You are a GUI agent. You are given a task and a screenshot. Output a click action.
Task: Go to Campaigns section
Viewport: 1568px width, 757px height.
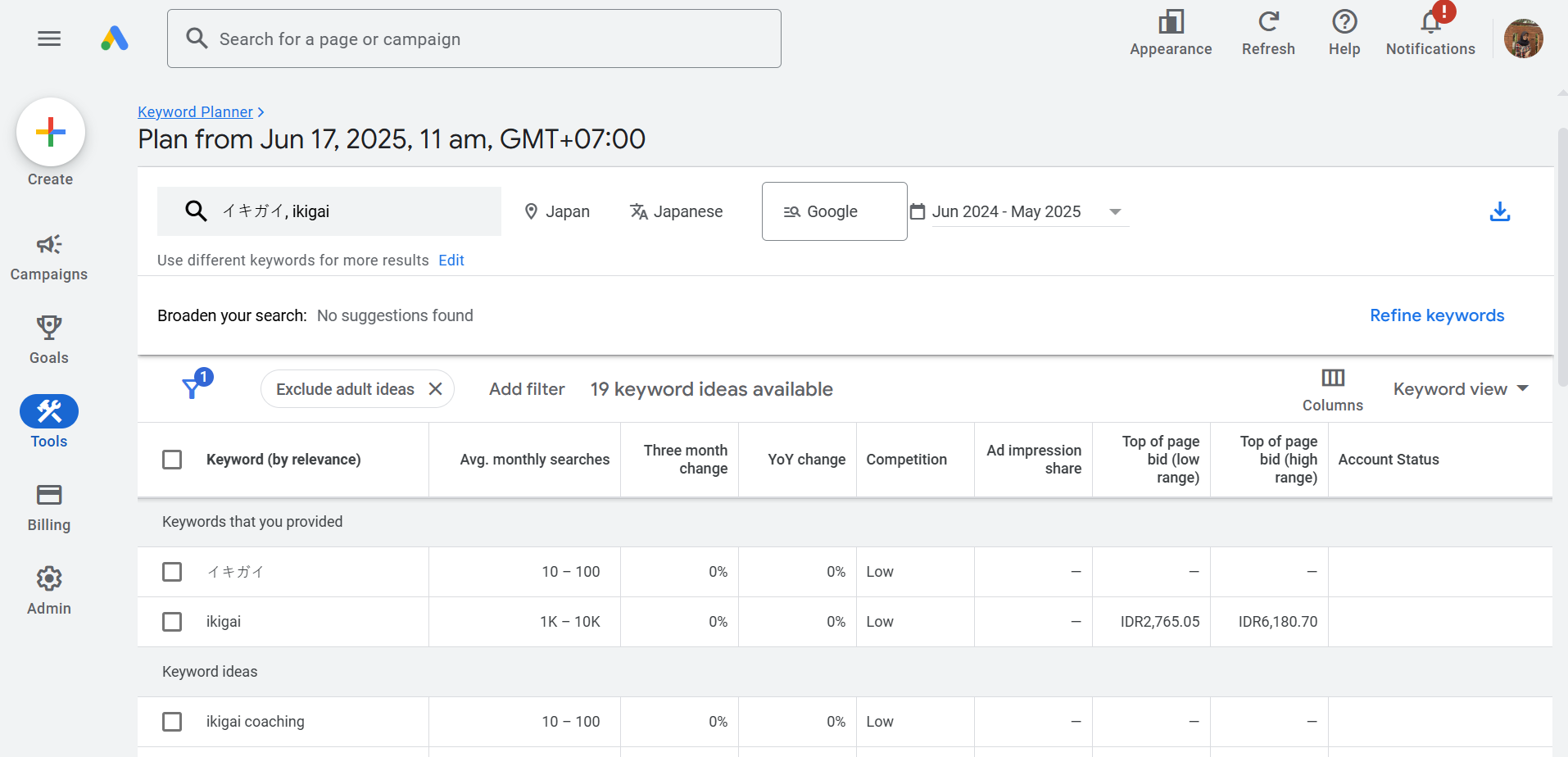tap(49, 256)
